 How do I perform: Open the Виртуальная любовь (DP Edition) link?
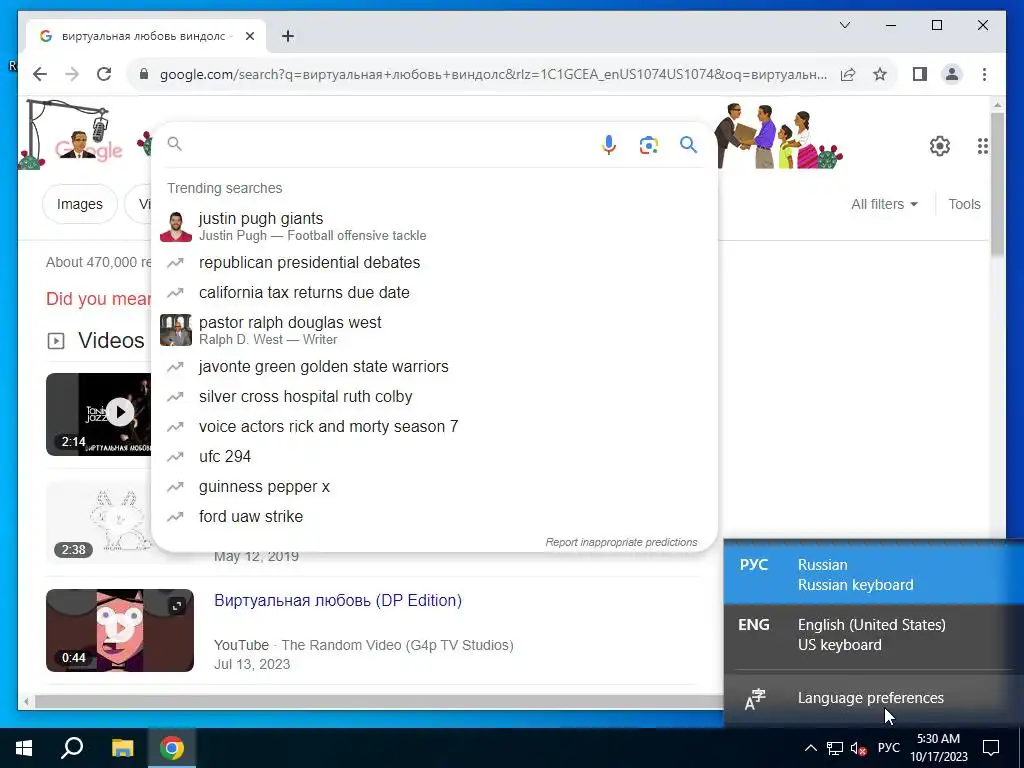tap(338, 600)
